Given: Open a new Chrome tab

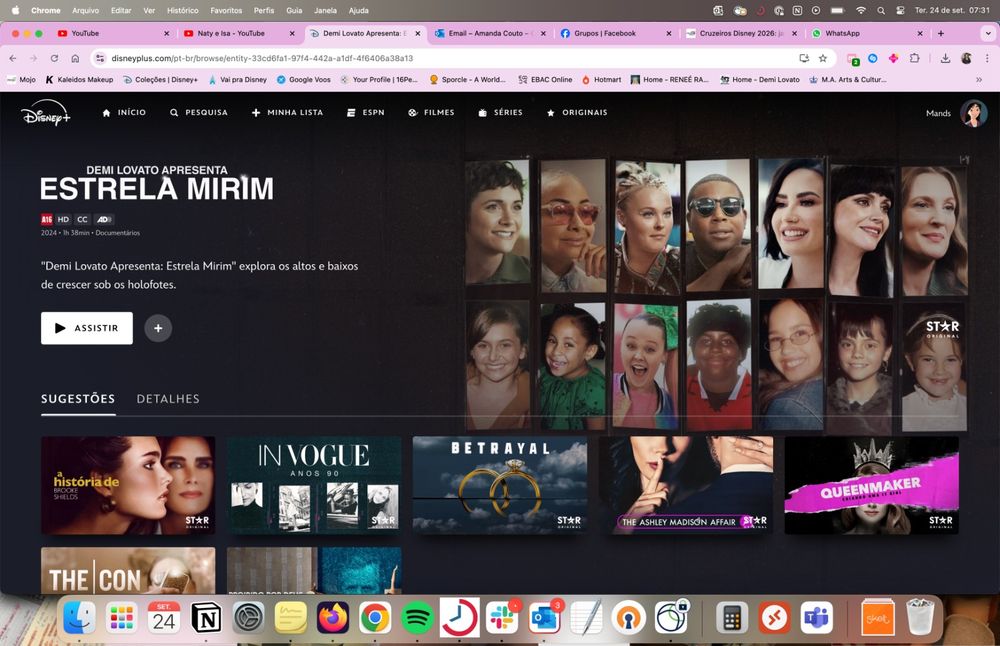Looking at the screenshot, I should click(x=941, y=33).
